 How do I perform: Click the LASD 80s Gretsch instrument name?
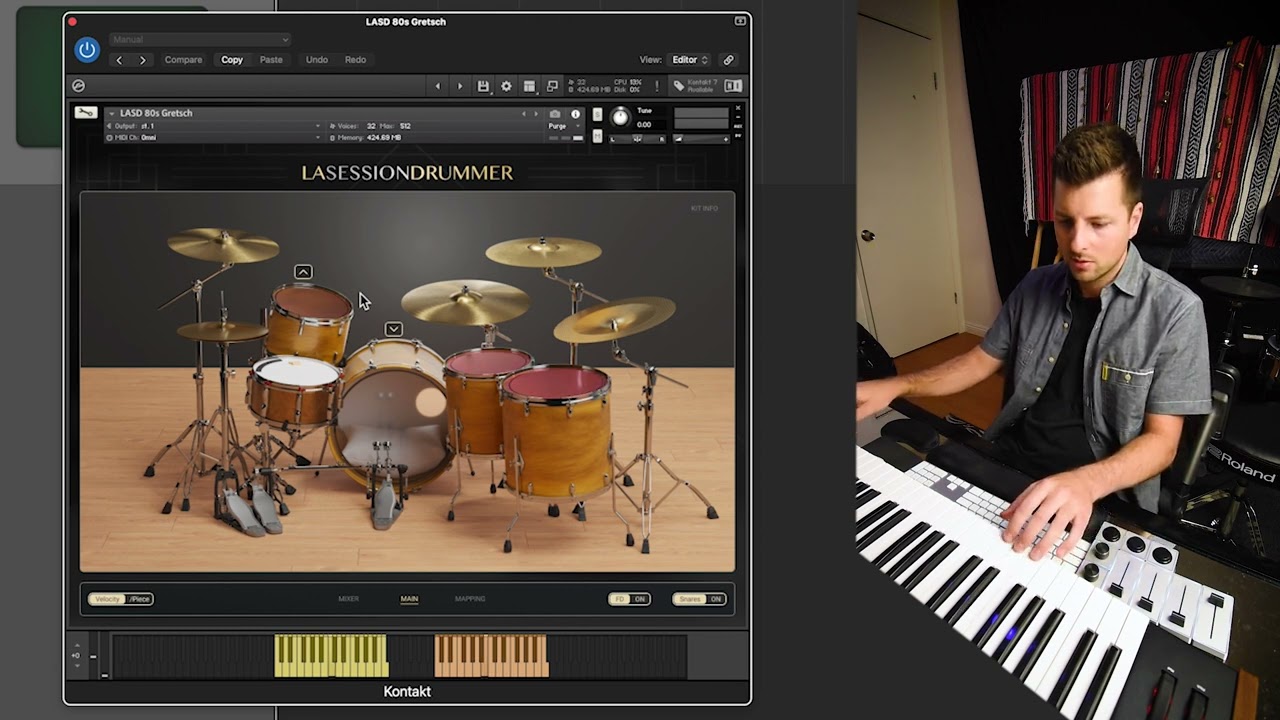(x=156, y=113)
